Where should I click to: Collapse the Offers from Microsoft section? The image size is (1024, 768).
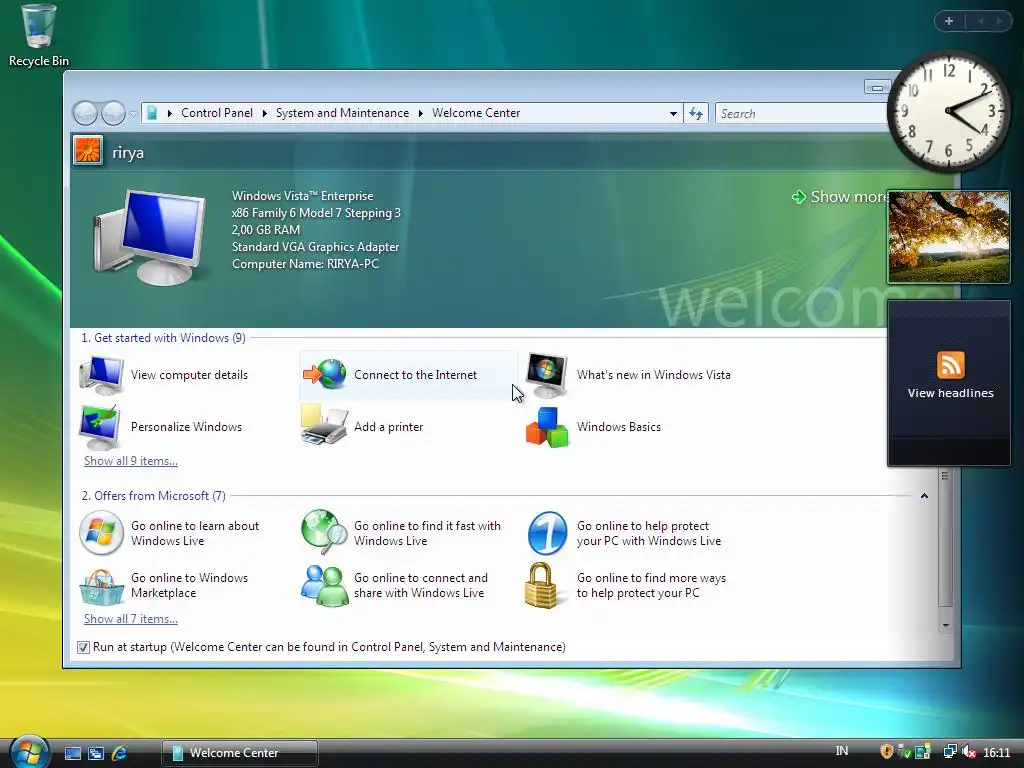click(924, 496)
